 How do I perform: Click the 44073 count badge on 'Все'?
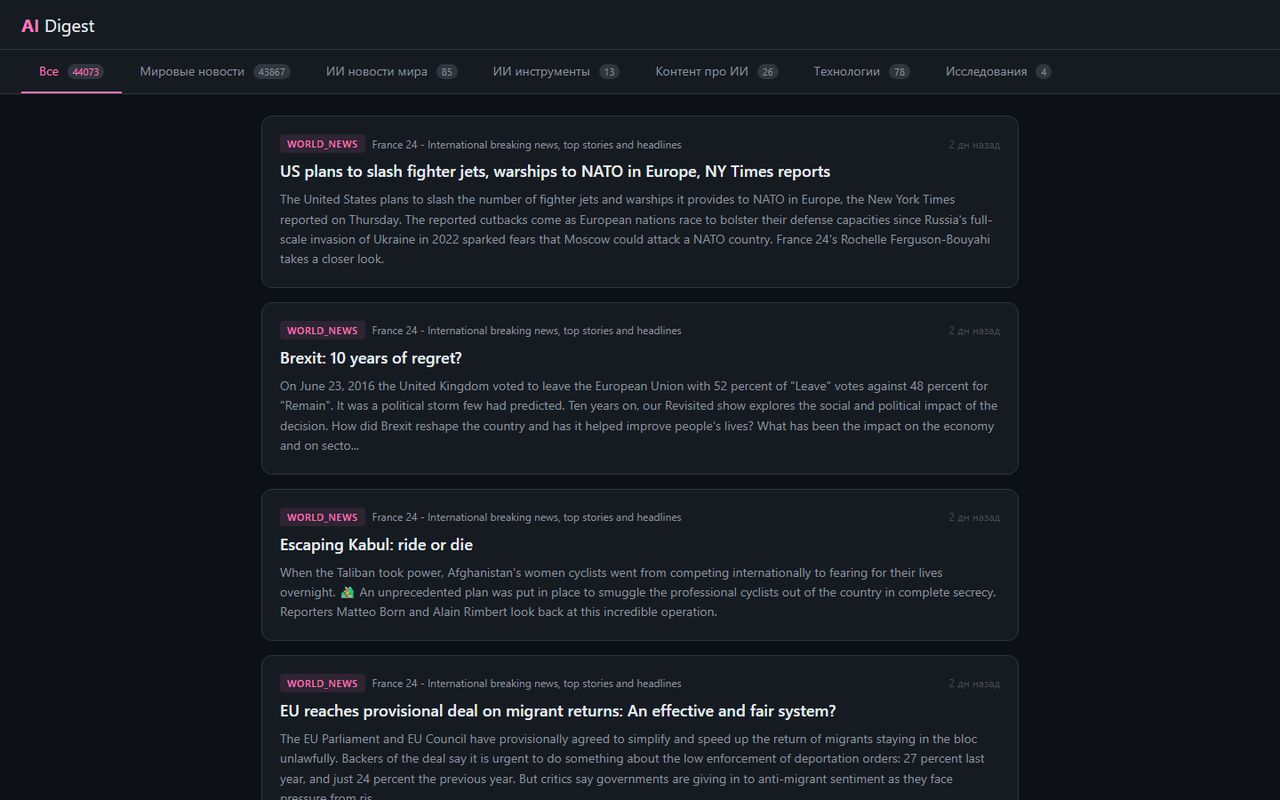86,72
